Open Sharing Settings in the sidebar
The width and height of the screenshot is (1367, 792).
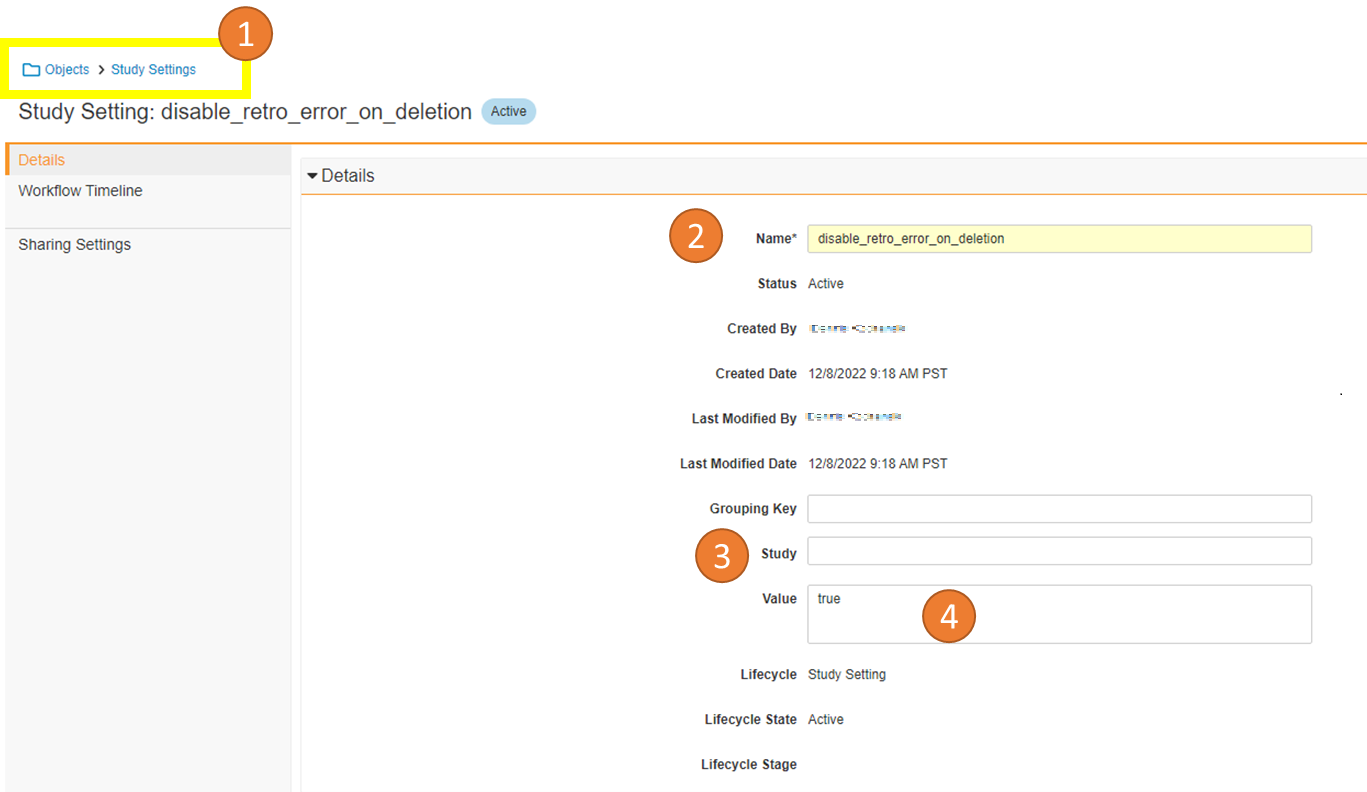coord(74,245)
